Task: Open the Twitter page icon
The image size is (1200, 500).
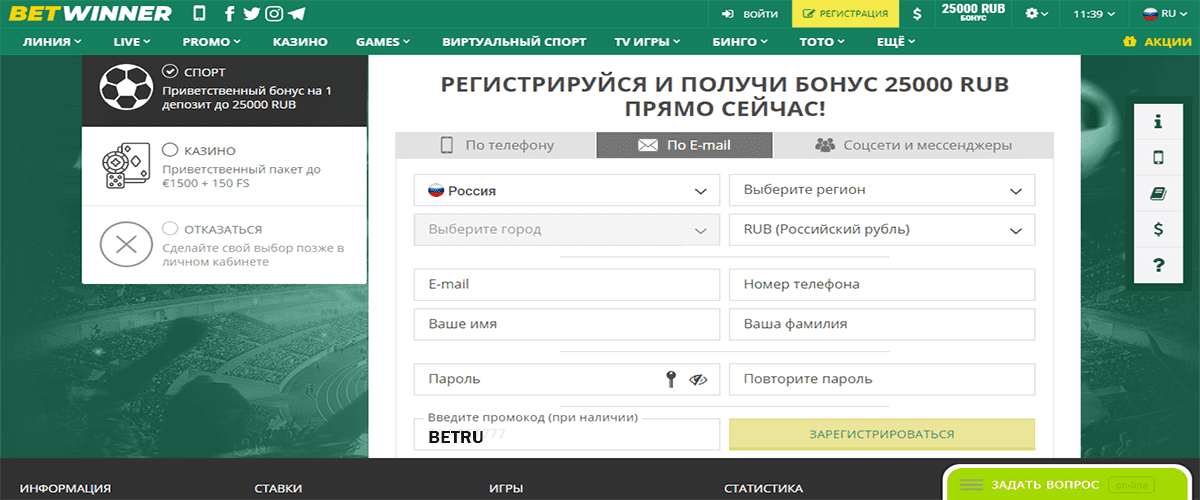Action: (251, 14)
